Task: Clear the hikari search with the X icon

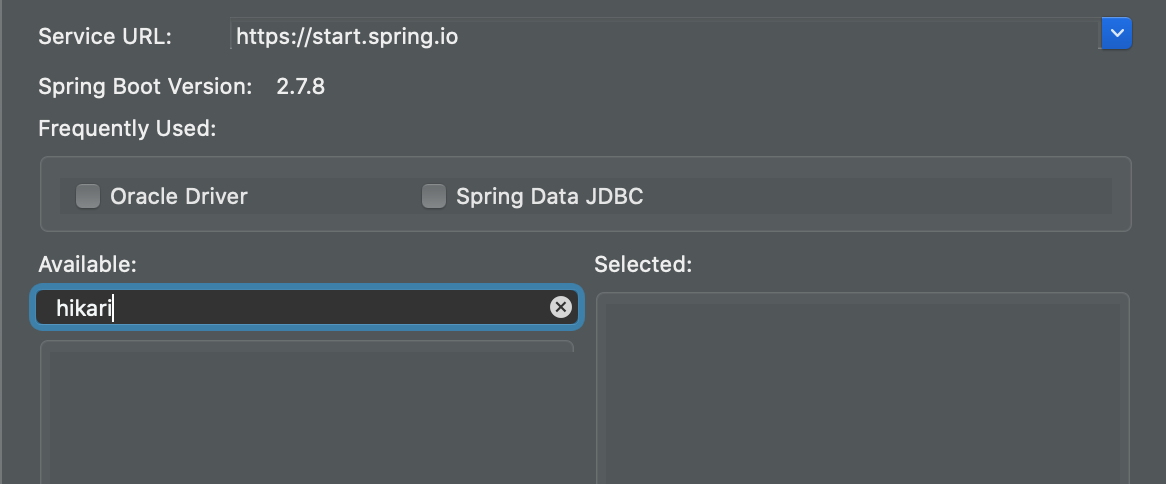Action: pyautogui.click(x=561, y=306)
